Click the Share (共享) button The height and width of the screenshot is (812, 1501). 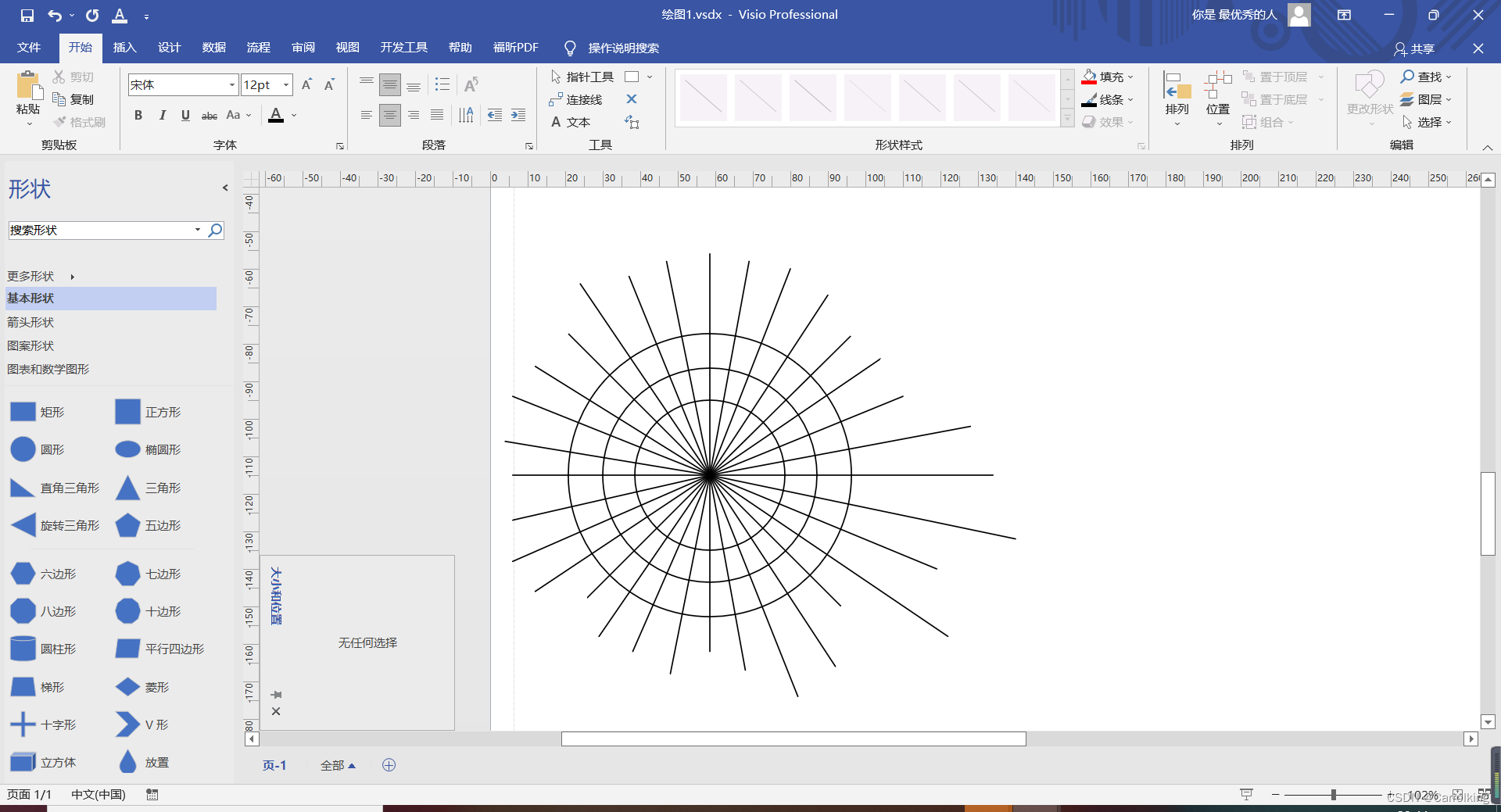pos(1414,48)
